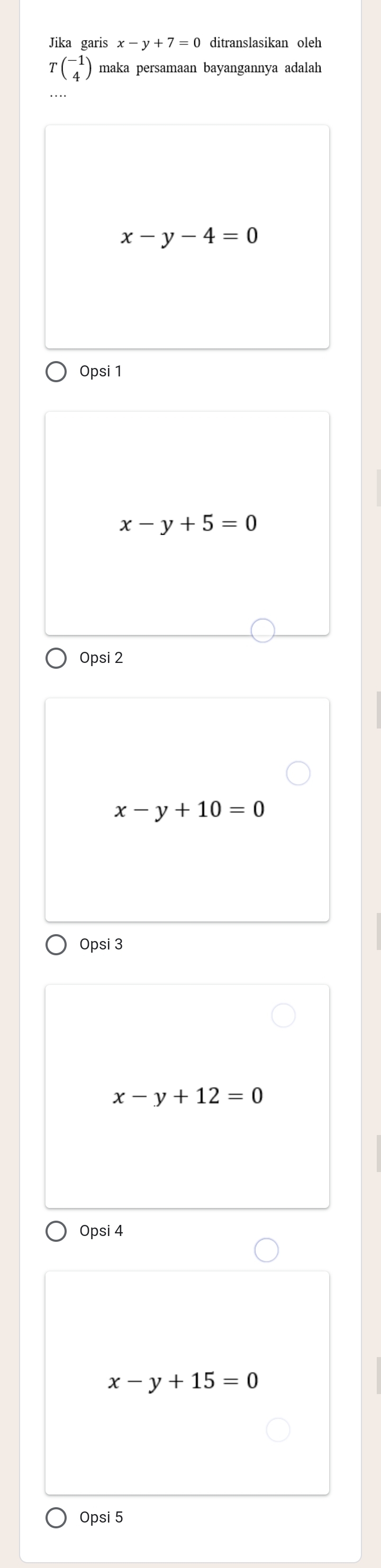381x1568 pixels.
Task: Click the 'Opsi 3' label text
Action: coord(101,945)
